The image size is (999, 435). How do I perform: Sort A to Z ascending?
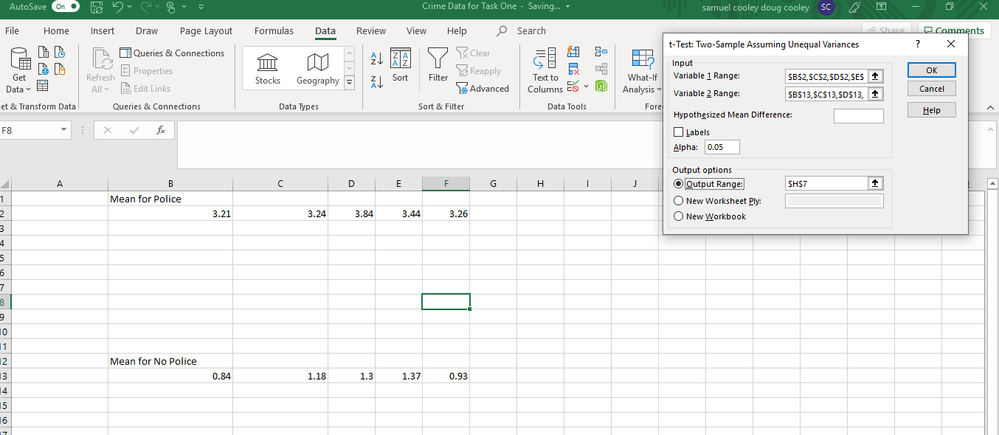pos(377,59)
